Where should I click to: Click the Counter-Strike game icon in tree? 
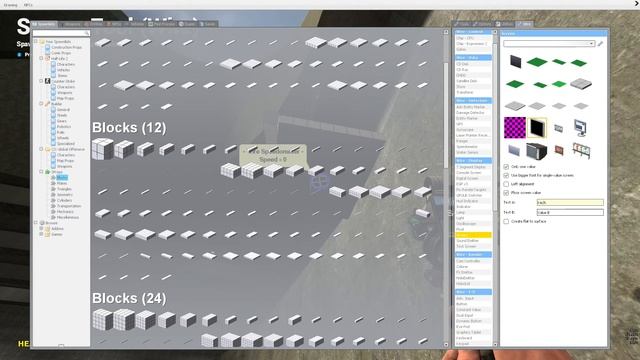tap(47, 81)
